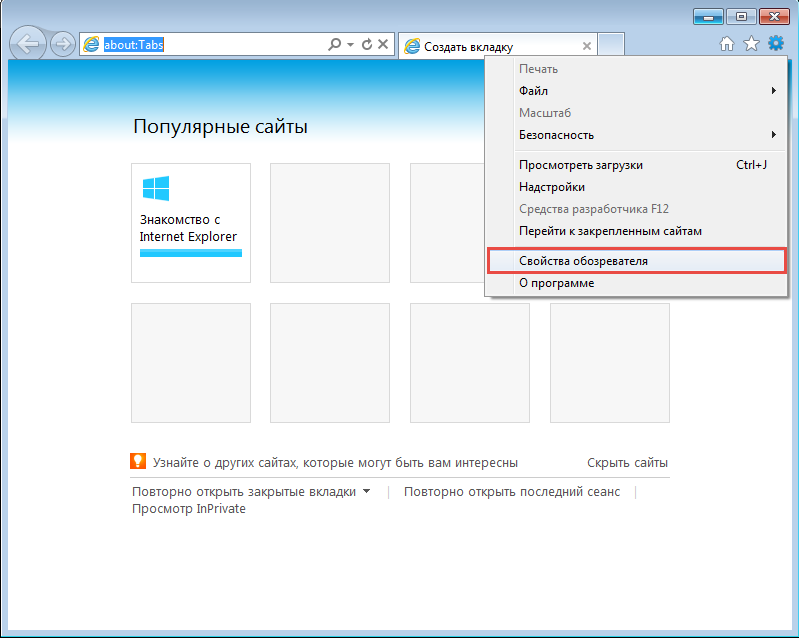
Task: Click the Internet Explorer icon in address bar
Action: click(91, 44)
